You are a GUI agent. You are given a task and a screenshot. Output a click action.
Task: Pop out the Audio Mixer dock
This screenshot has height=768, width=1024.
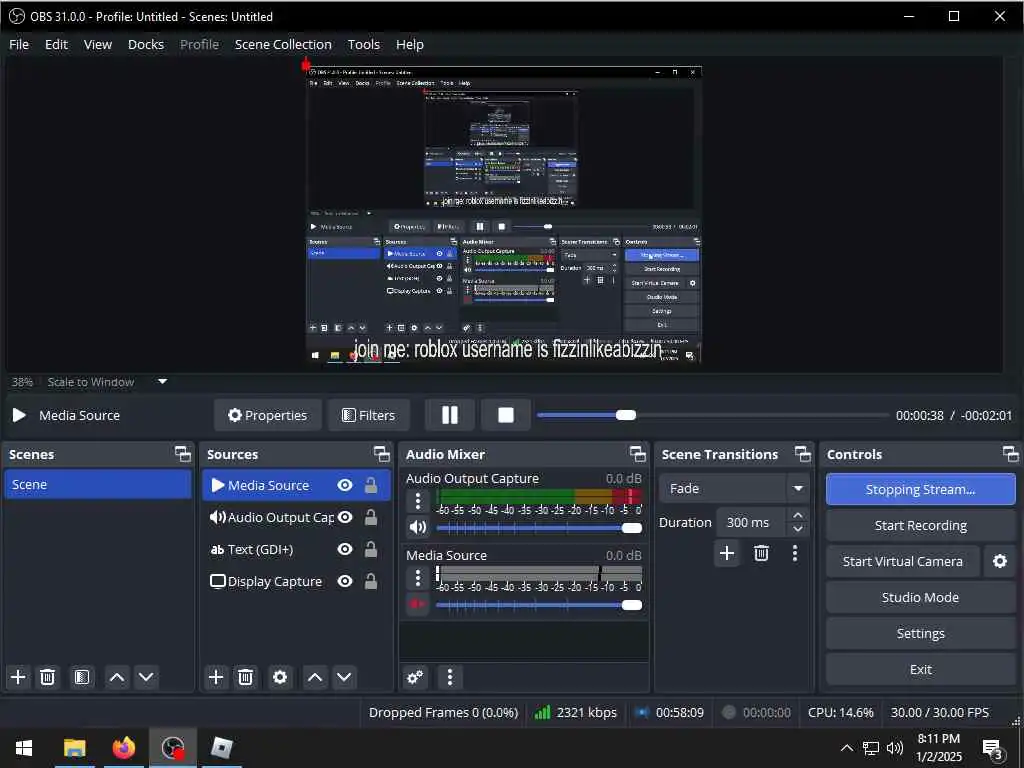point(637,454)
